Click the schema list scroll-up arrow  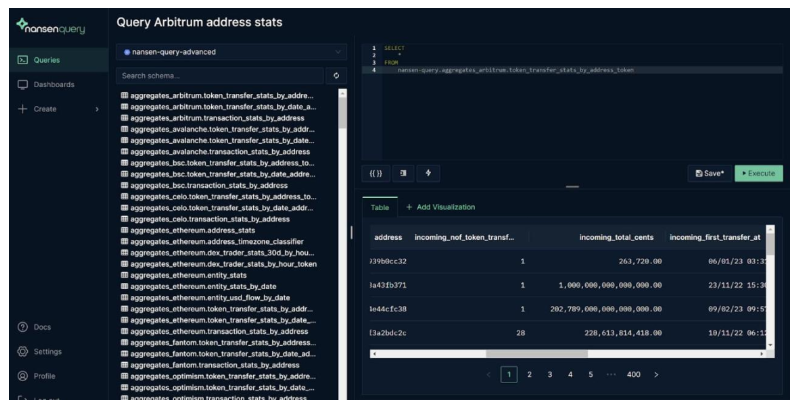343,94
